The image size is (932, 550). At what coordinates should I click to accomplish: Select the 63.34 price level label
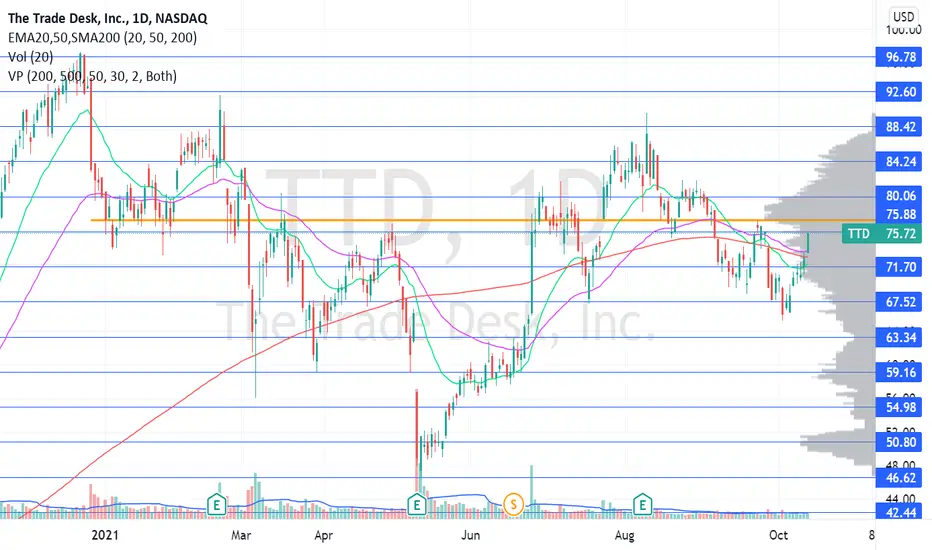(899, 338)
